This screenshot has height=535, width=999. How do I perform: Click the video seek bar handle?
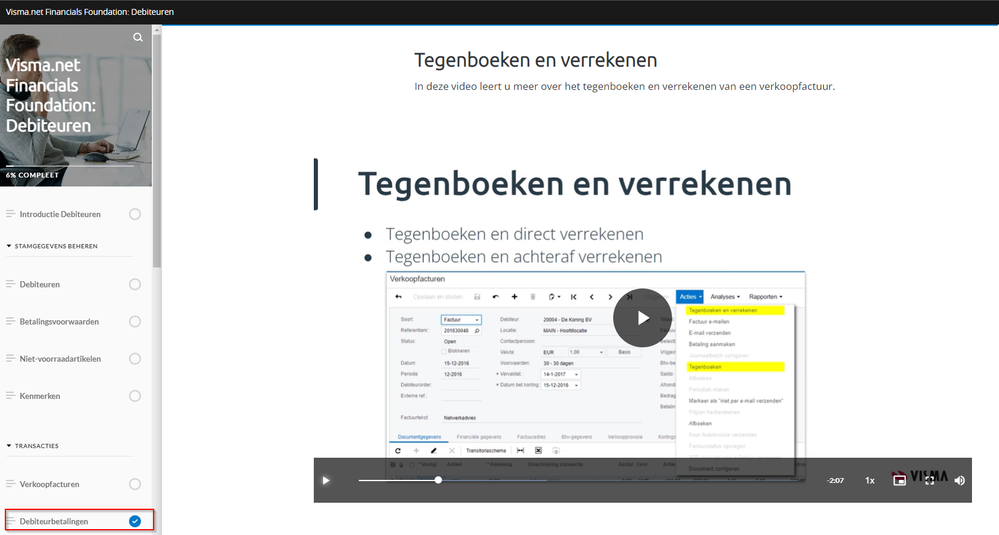click(x=438, y=480)
